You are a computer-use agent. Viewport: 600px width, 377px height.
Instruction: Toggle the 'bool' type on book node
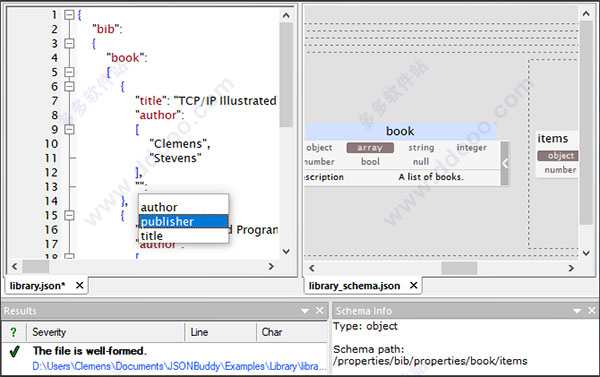tap(370, 162)
